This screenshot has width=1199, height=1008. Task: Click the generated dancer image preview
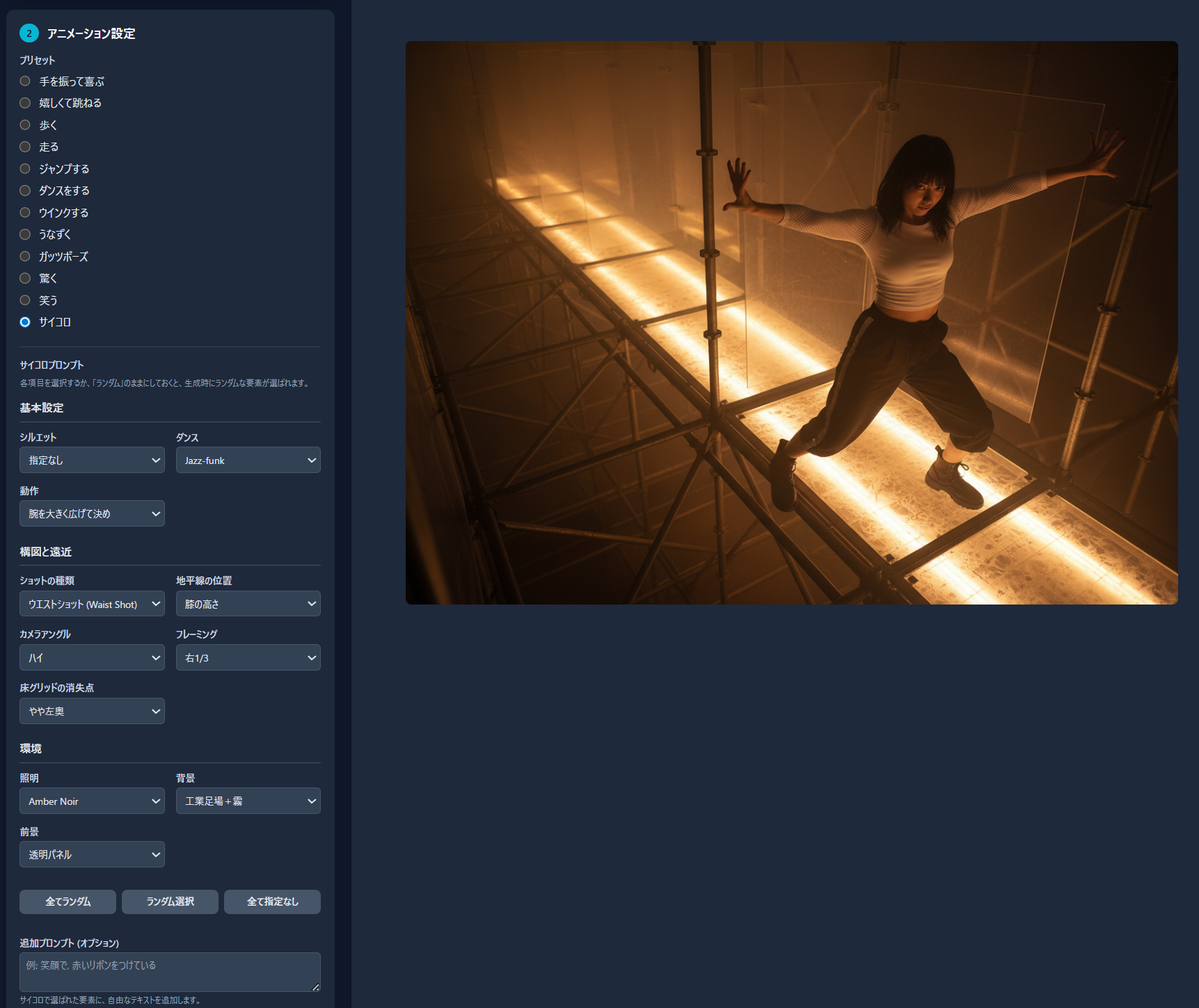[792, 323]
